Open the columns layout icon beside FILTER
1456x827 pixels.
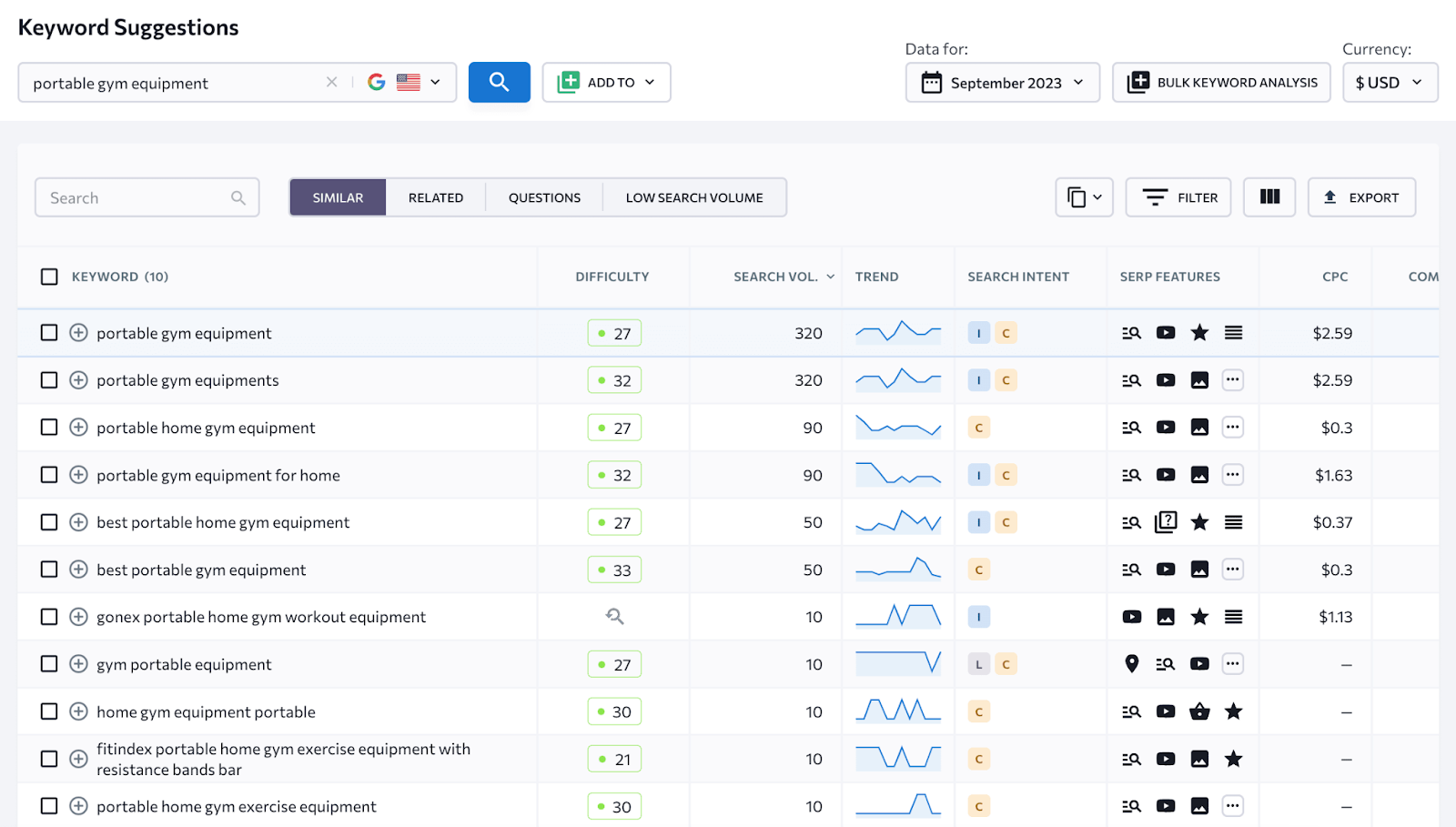[1269, 197]
